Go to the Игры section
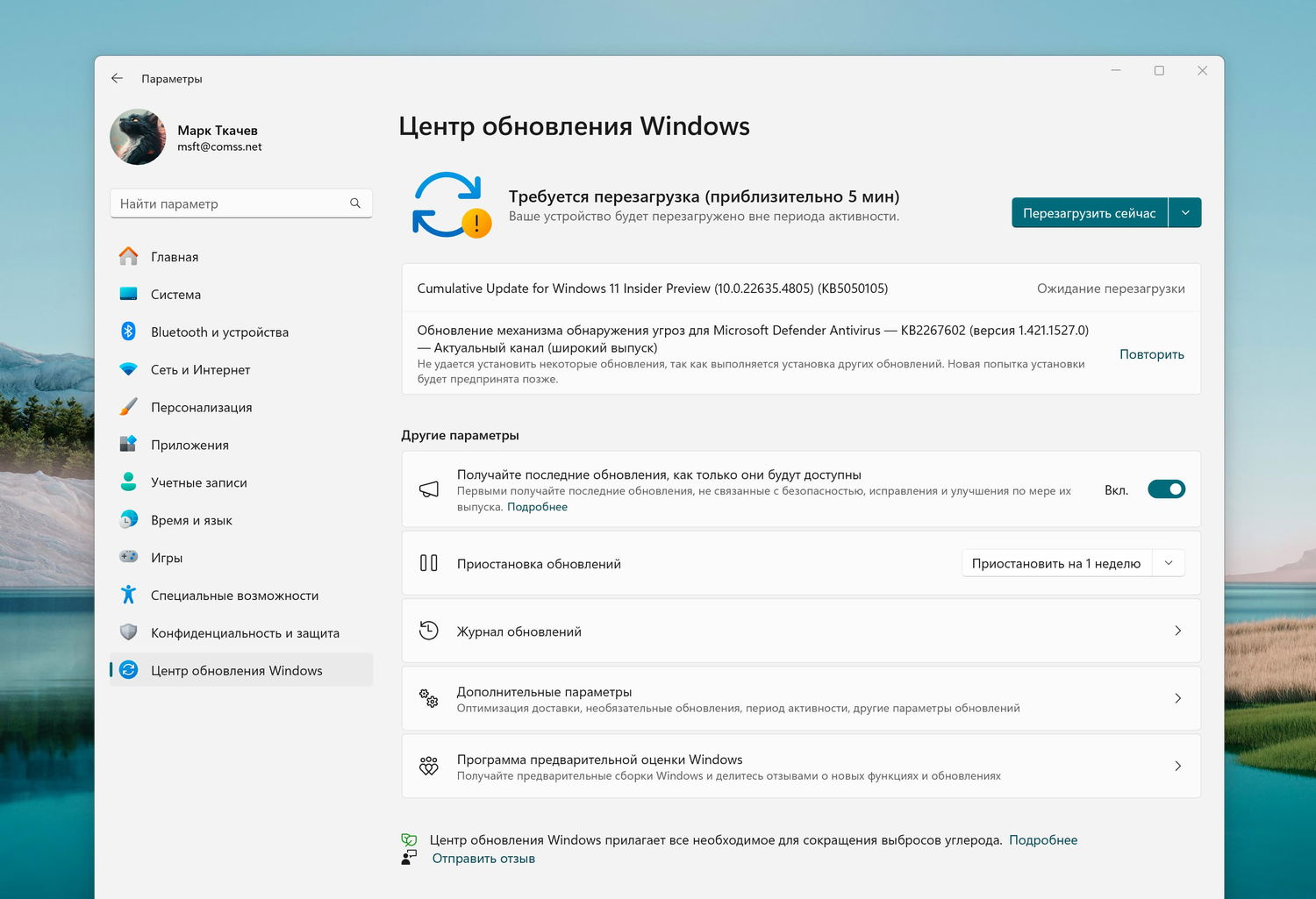 241,558
